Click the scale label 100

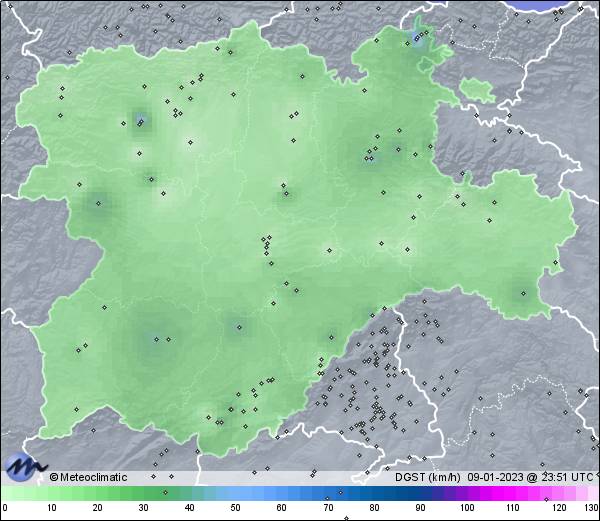click(x=467, y=508)
